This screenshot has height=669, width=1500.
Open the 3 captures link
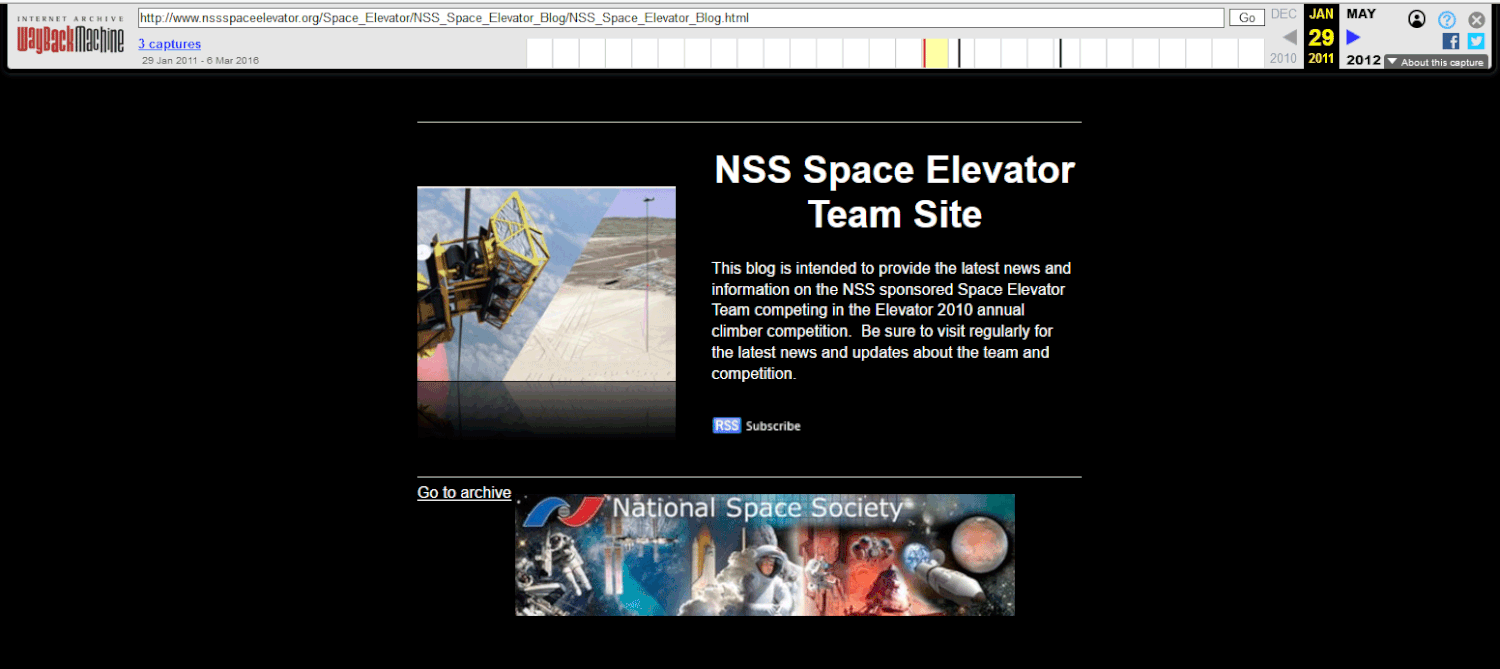169,44
